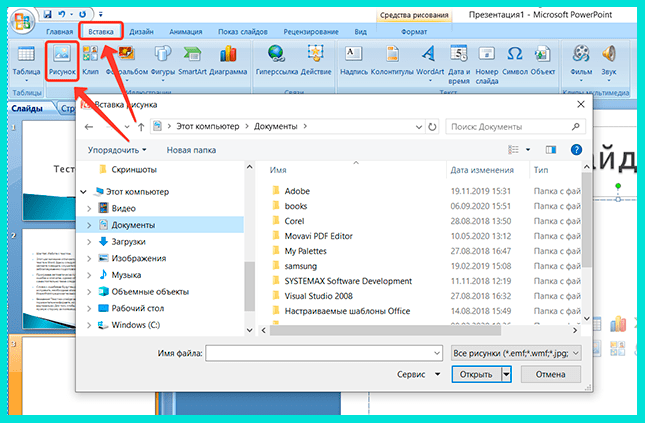
Task: Click the Отмена button
Action: coord(550,374)
